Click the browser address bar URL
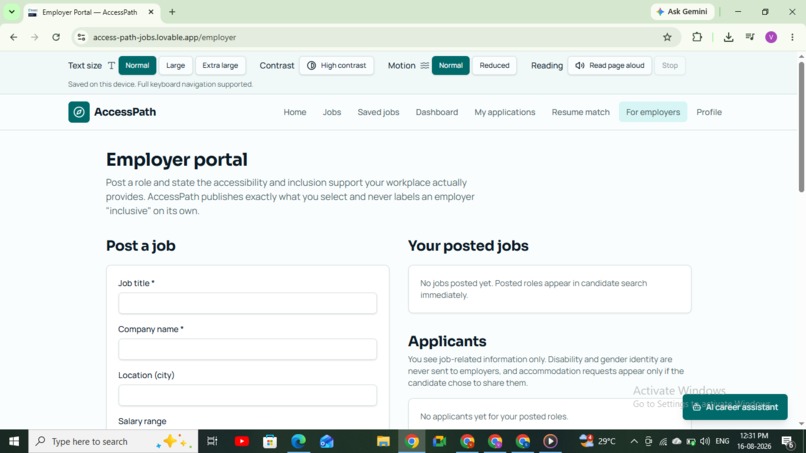Viewport: 806px width, 453px height. tap(164, 38)
